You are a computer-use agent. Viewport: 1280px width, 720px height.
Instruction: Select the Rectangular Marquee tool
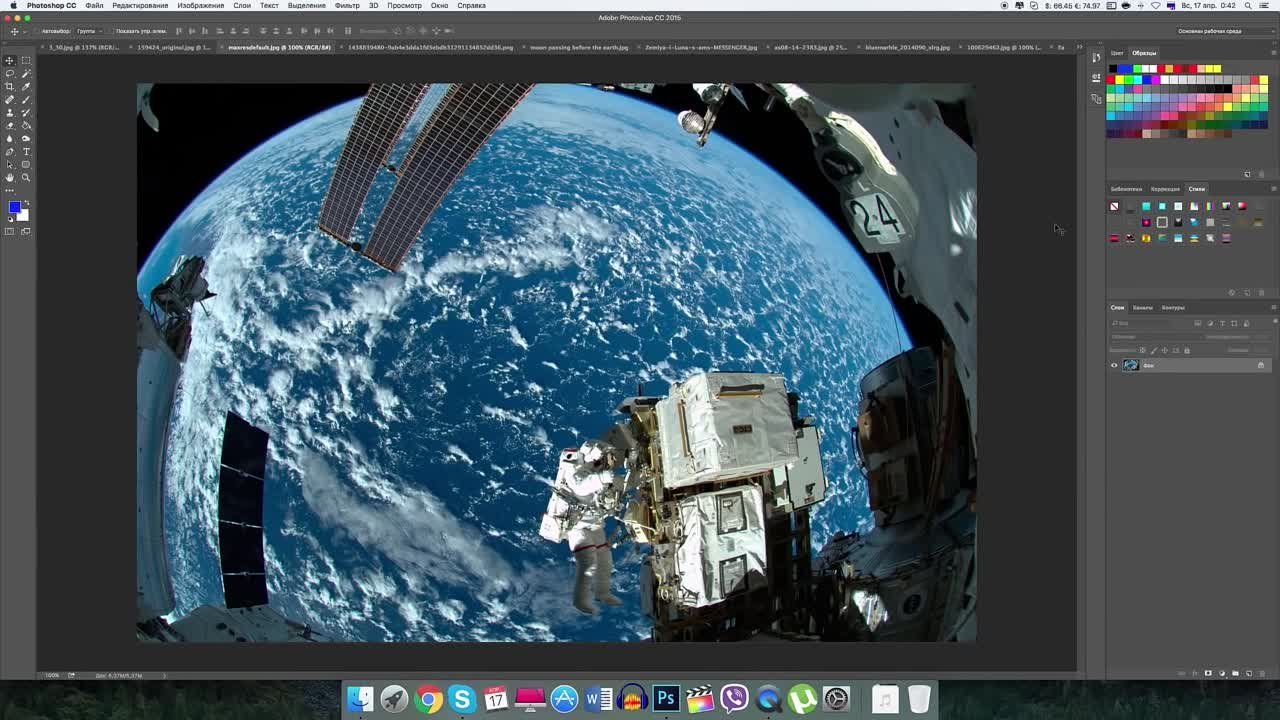coord(26,61)
